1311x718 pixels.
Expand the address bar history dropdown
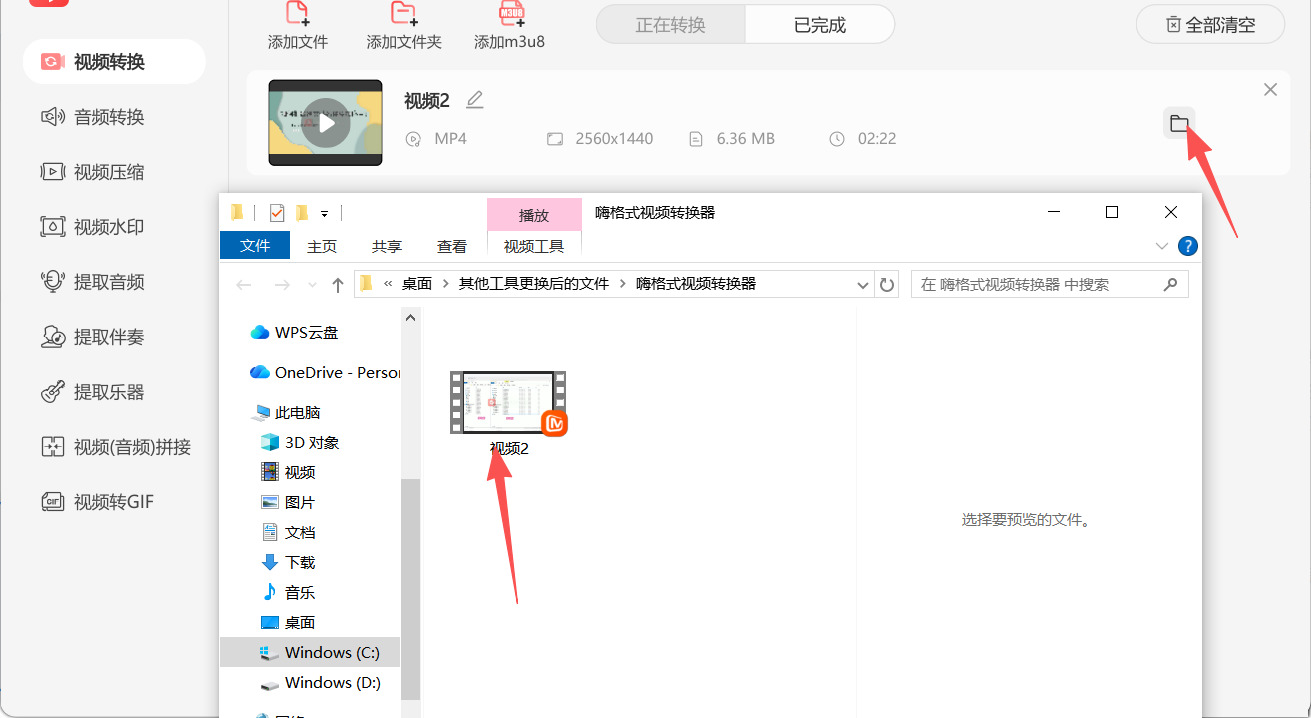pyautogui.click(x=863, y=285)
